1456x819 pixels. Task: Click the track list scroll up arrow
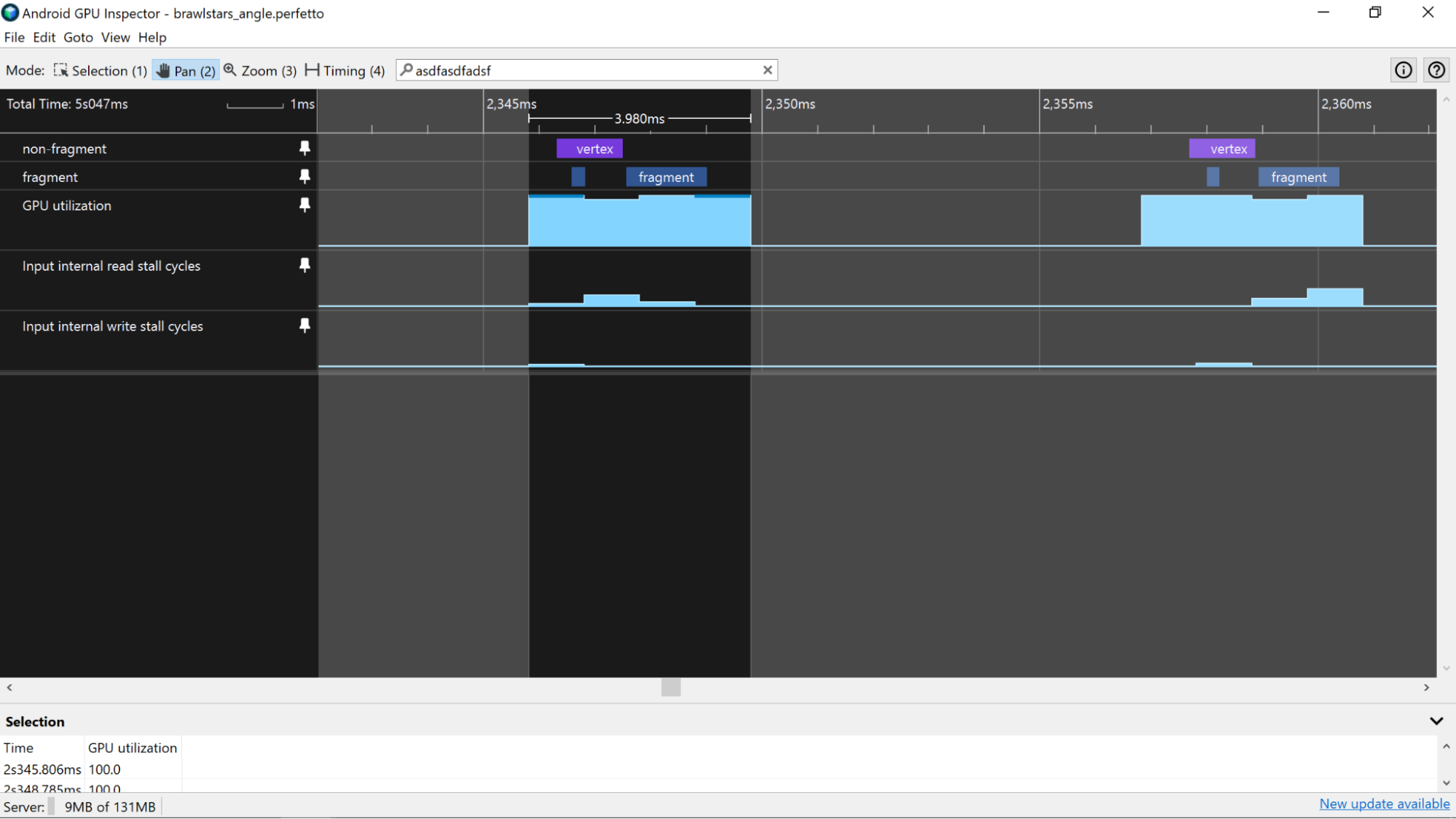1446,100
